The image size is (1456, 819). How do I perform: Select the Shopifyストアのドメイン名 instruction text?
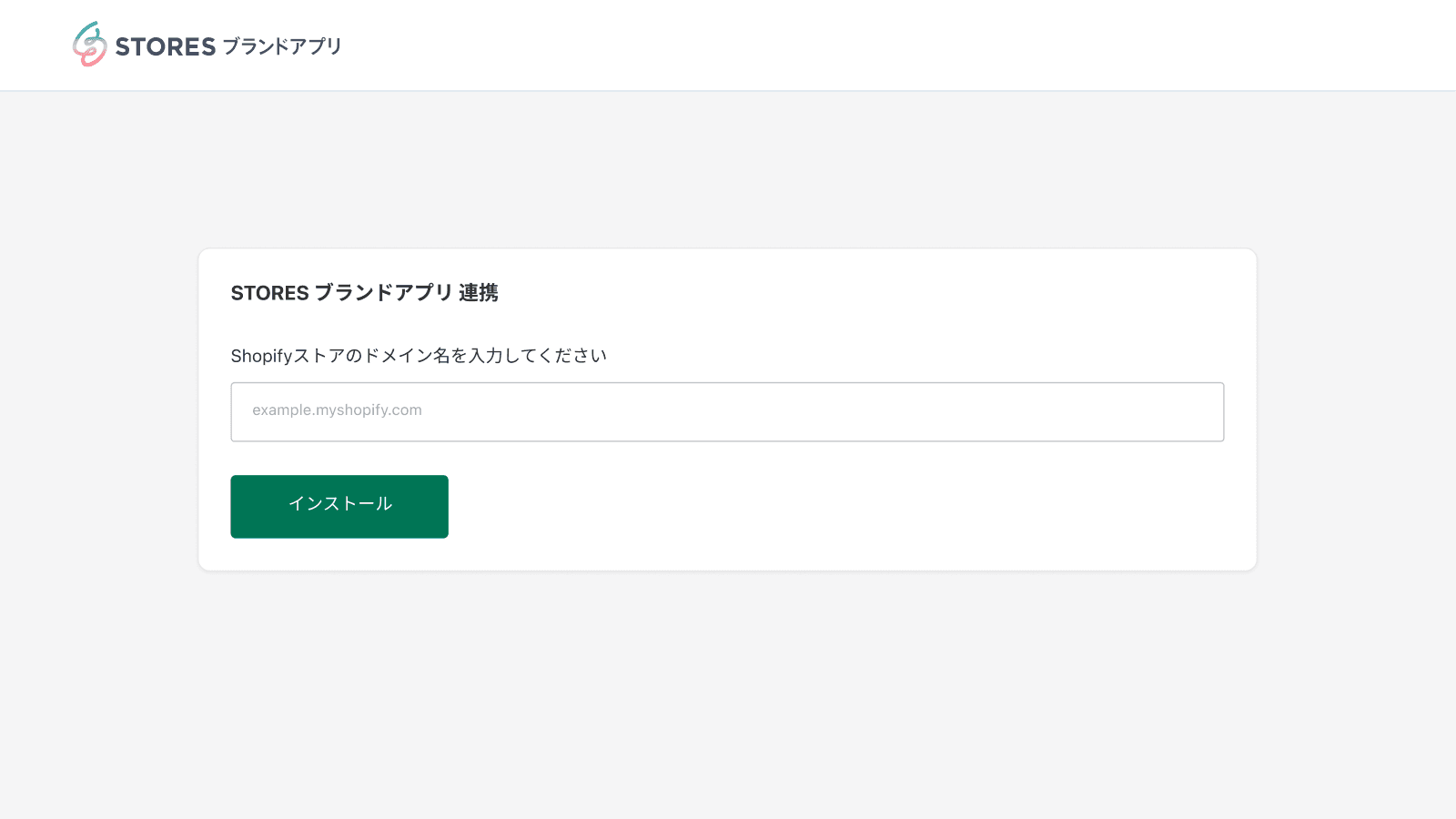[419, 356]
